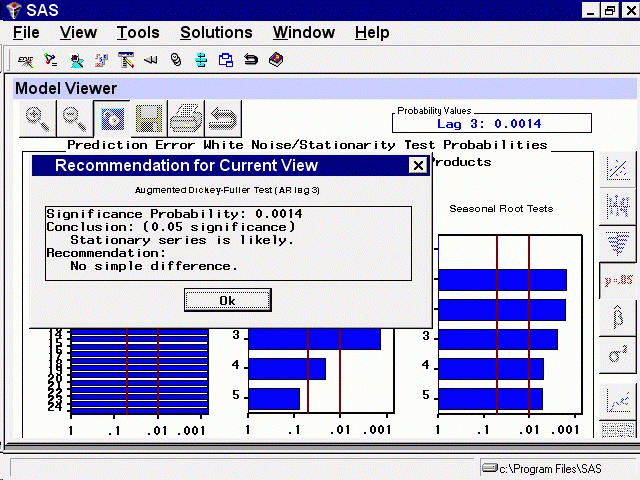Open the File menu
Viewport: 640px width, 480px height.
(26, 33)
